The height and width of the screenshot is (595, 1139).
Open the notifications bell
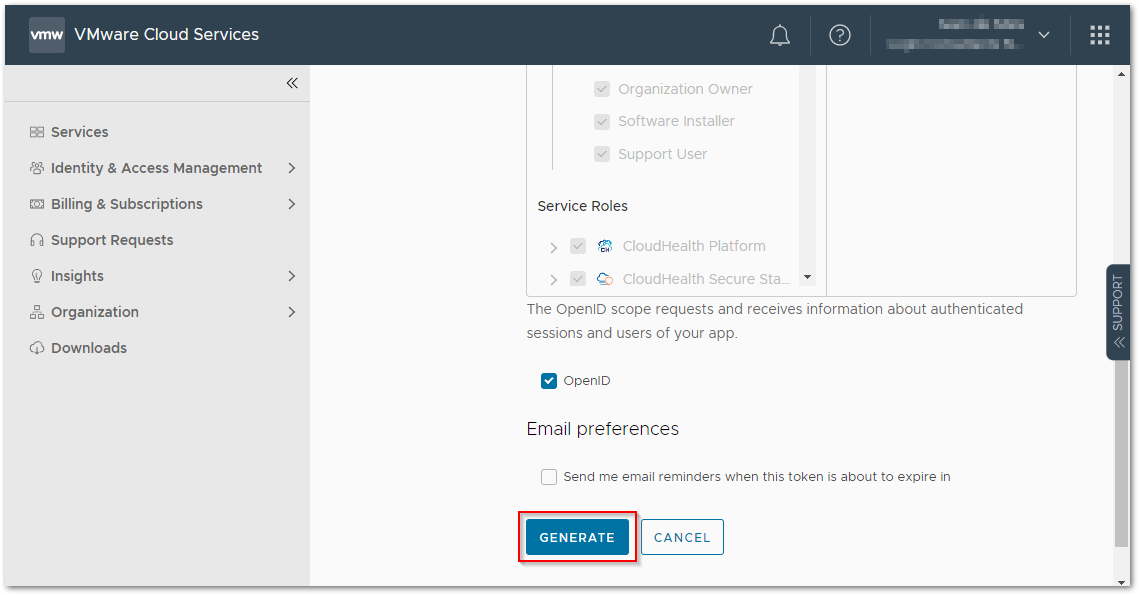click(x=779, y=34)
